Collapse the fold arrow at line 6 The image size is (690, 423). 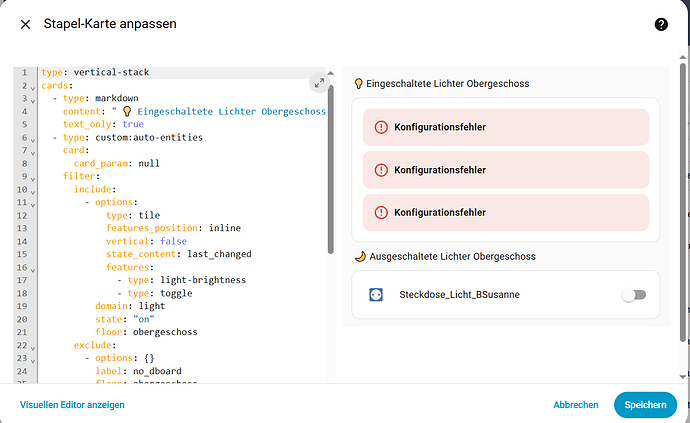33,140
